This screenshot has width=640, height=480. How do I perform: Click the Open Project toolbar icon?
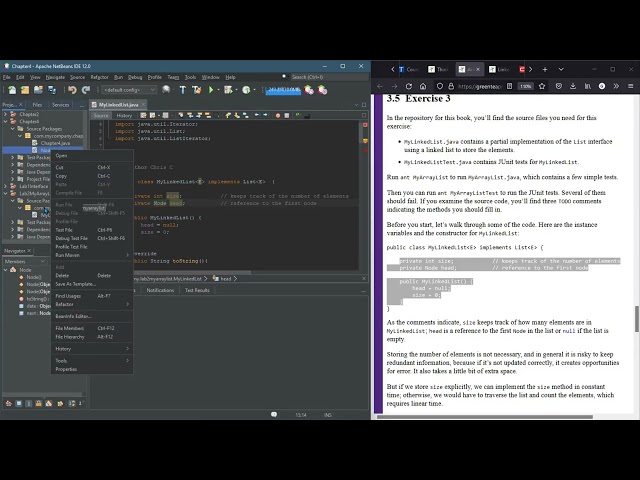38,90
